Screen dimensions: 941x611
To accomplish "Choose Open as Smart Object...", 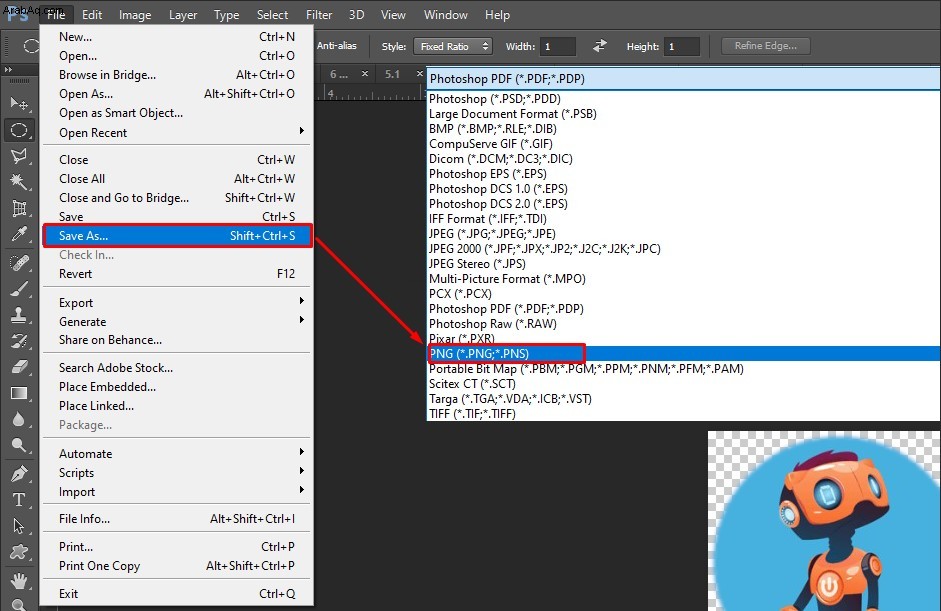I will coord(178,113).
